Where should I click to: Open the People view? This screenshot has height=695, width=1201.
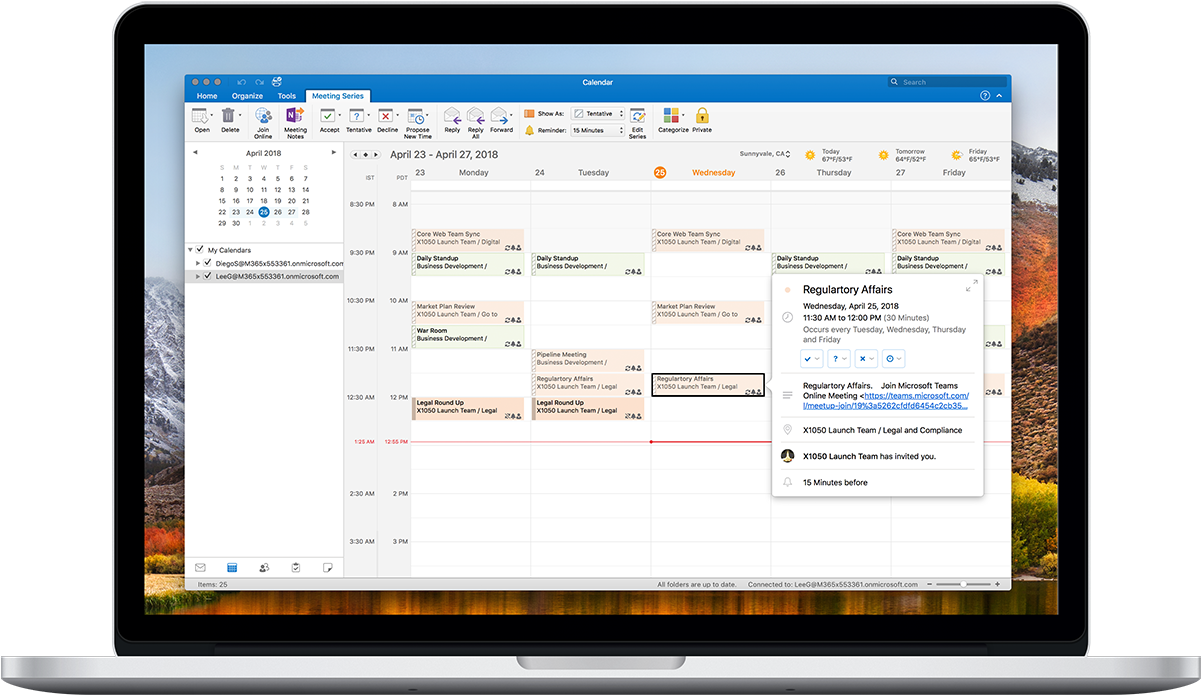point(263,567)
